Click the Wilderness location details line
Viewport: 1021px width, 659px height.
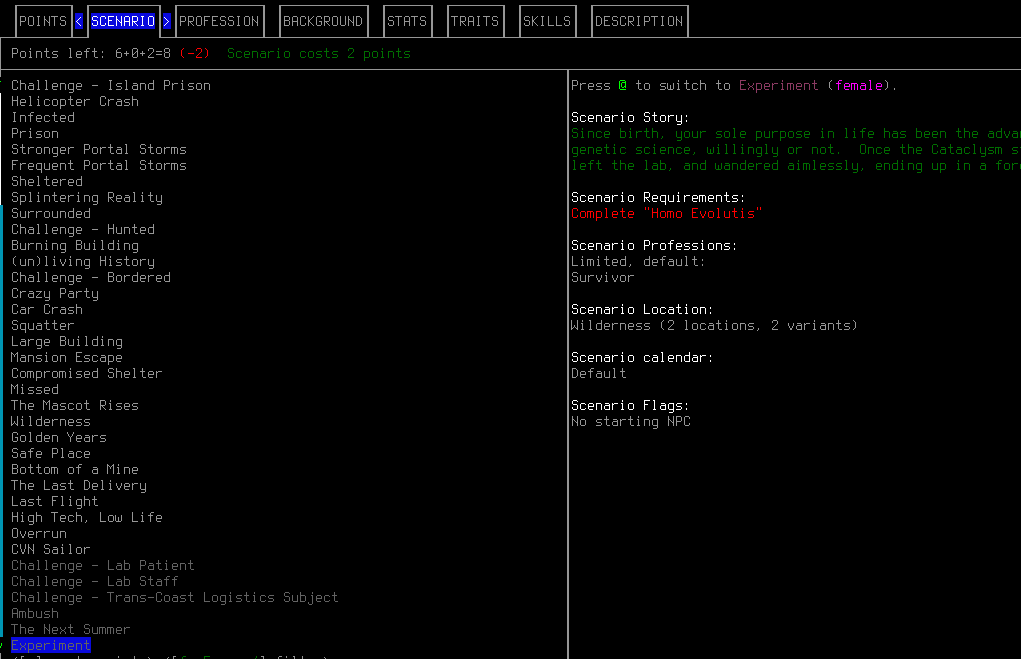(714, 326)
